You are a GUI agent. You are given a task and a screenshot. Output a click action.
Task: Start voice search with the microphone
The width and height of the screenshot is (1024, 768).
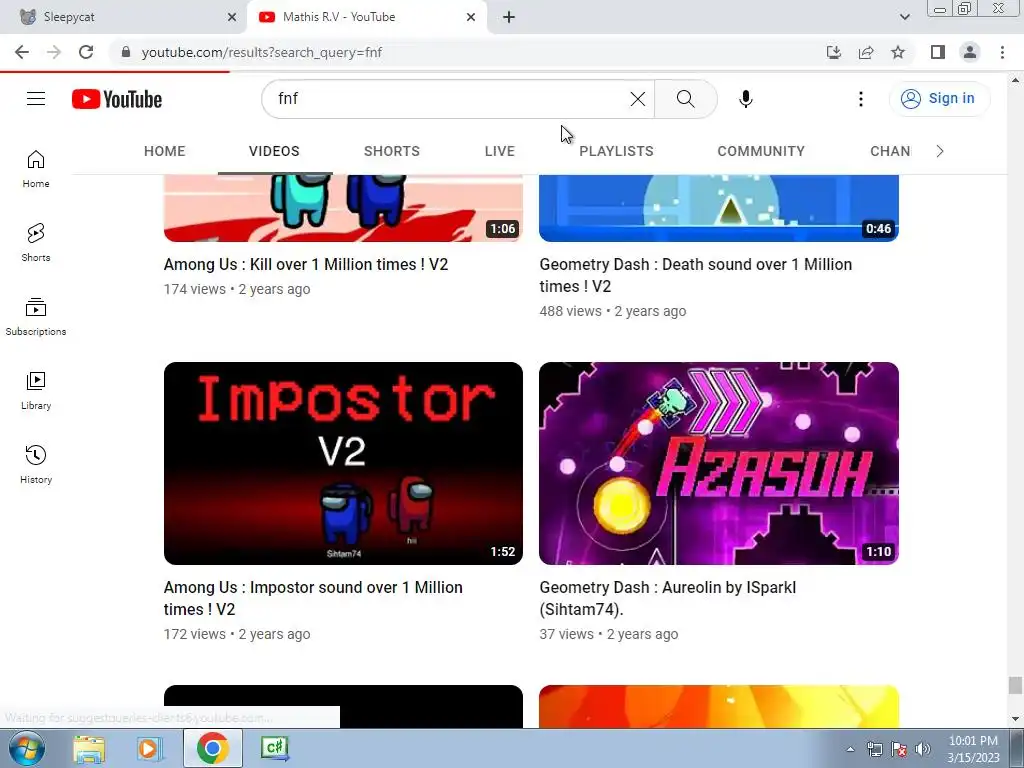click(x=746, y=99)
